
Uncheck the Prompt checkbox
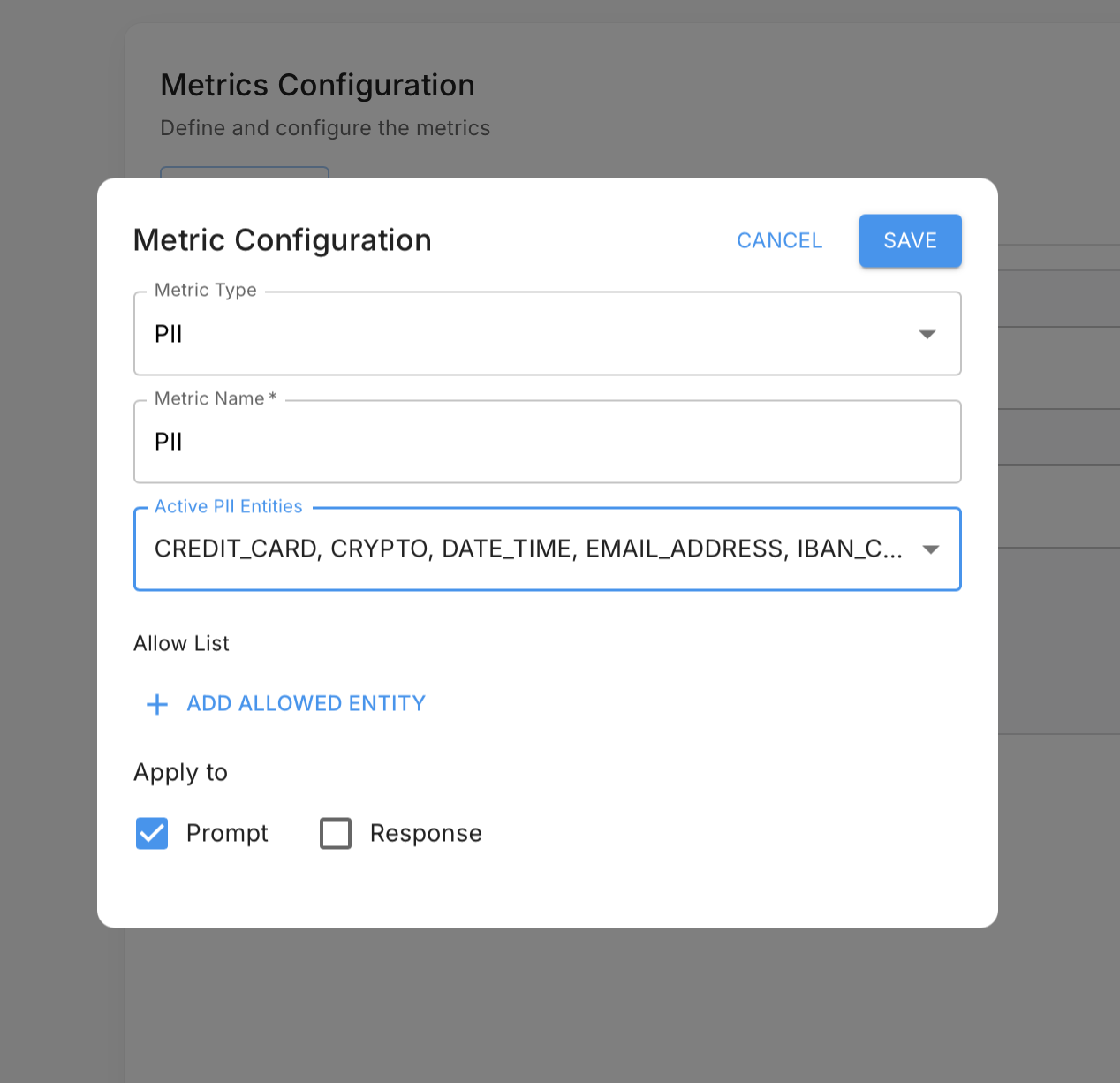[x=152, y=833]
